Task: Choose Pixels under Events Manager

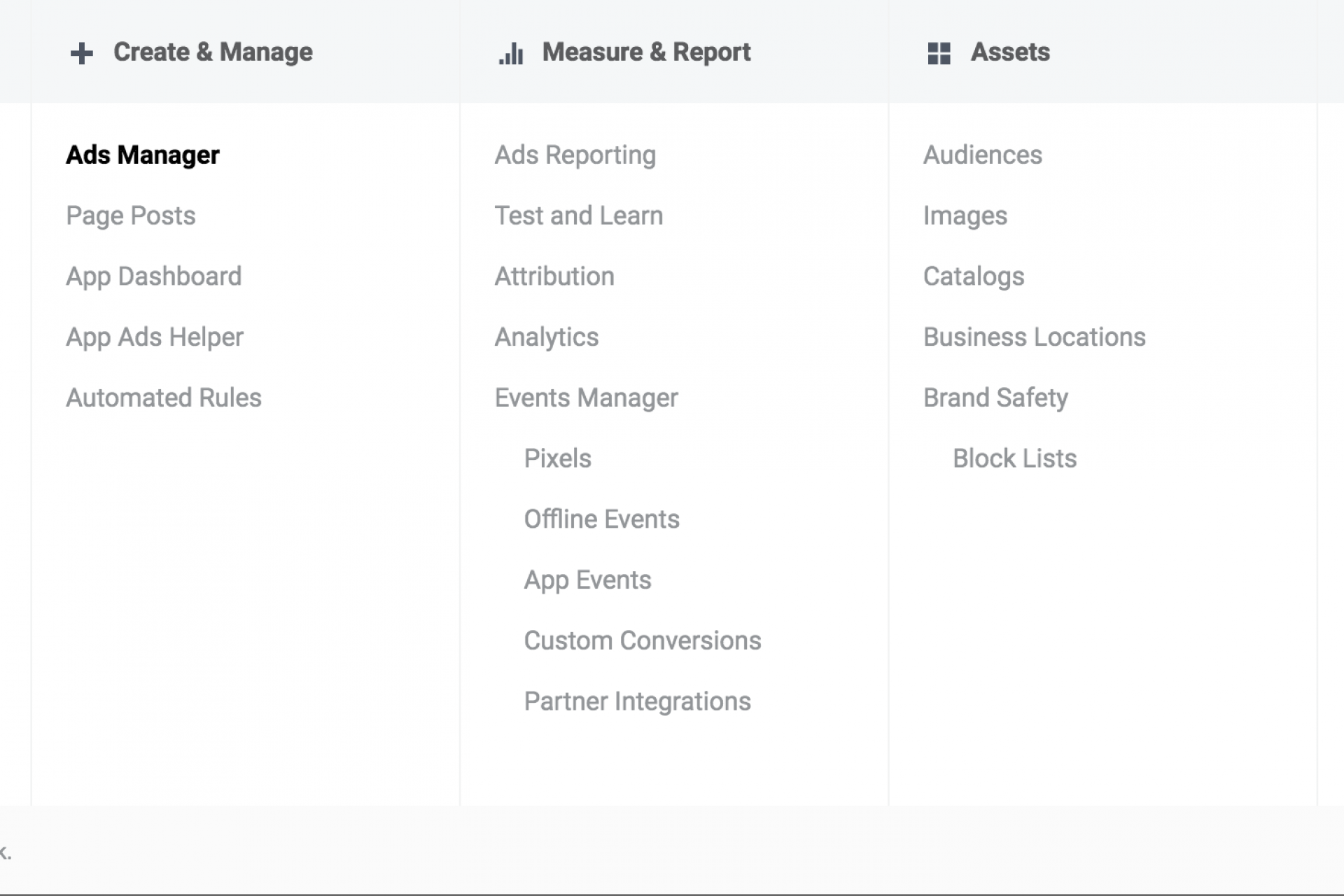Action: 558,458
